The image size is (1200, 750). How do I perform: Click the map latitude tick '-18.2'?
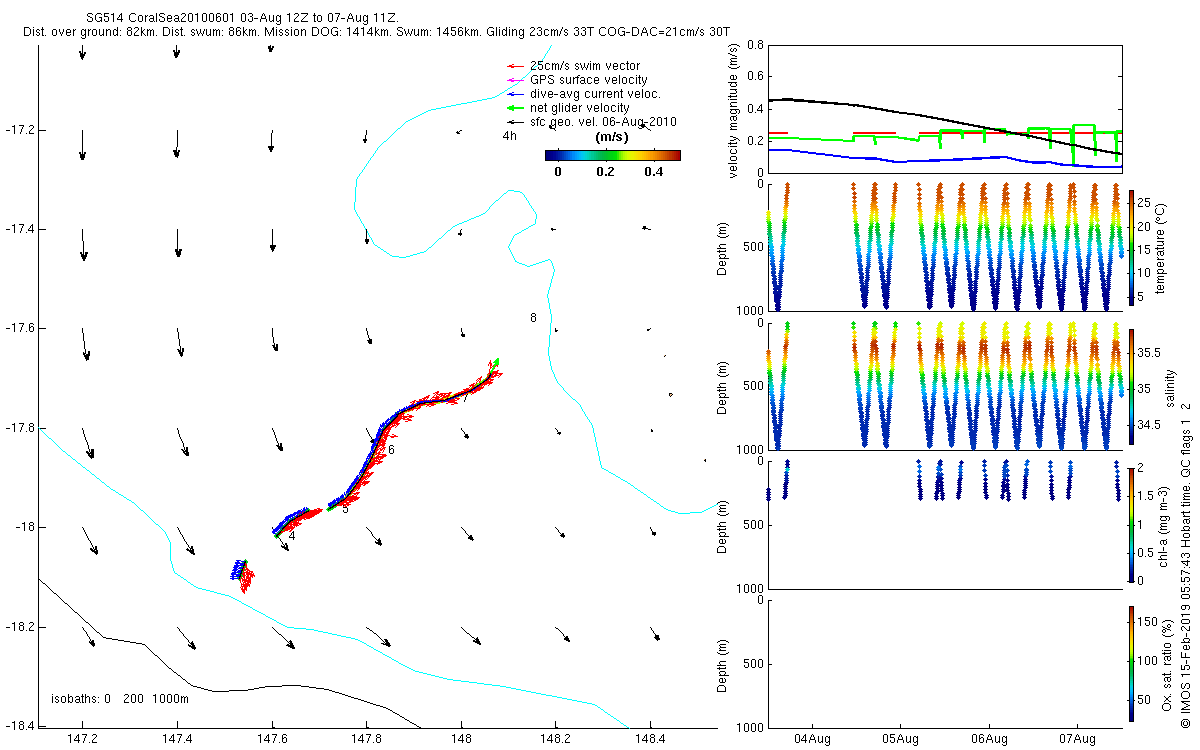[19, 627]
